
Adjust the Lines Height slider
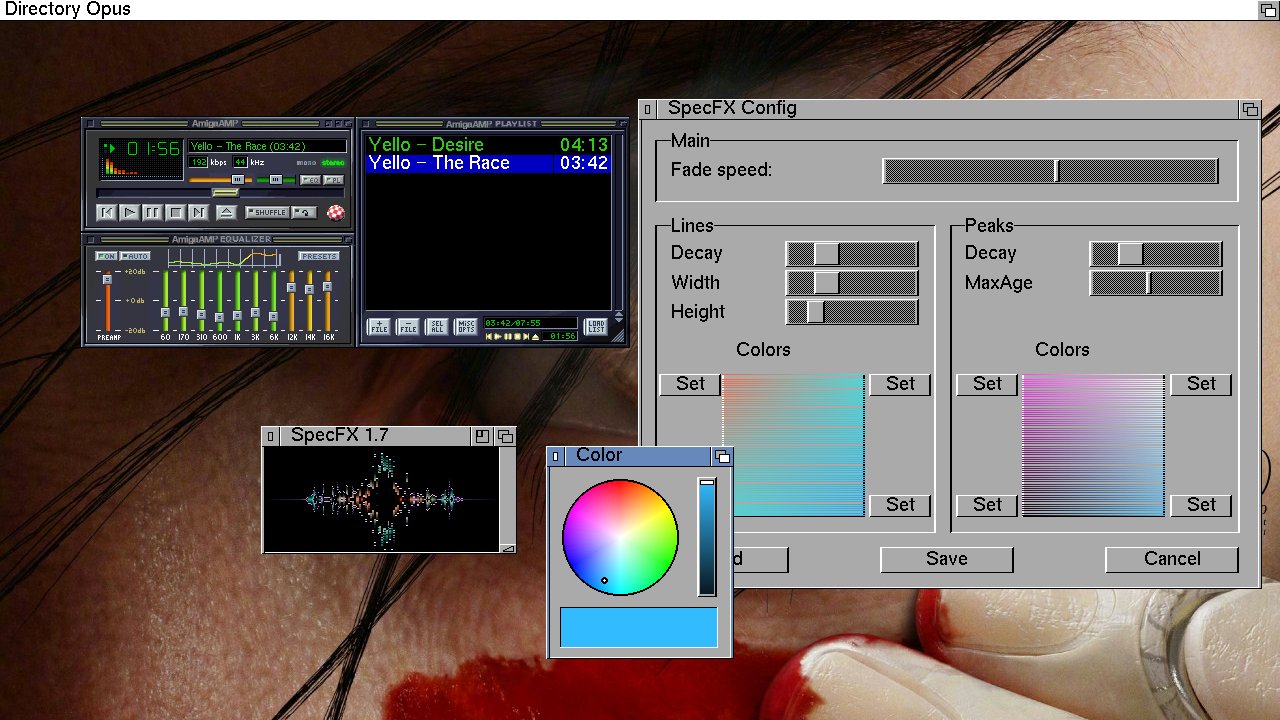pos(852,312)
